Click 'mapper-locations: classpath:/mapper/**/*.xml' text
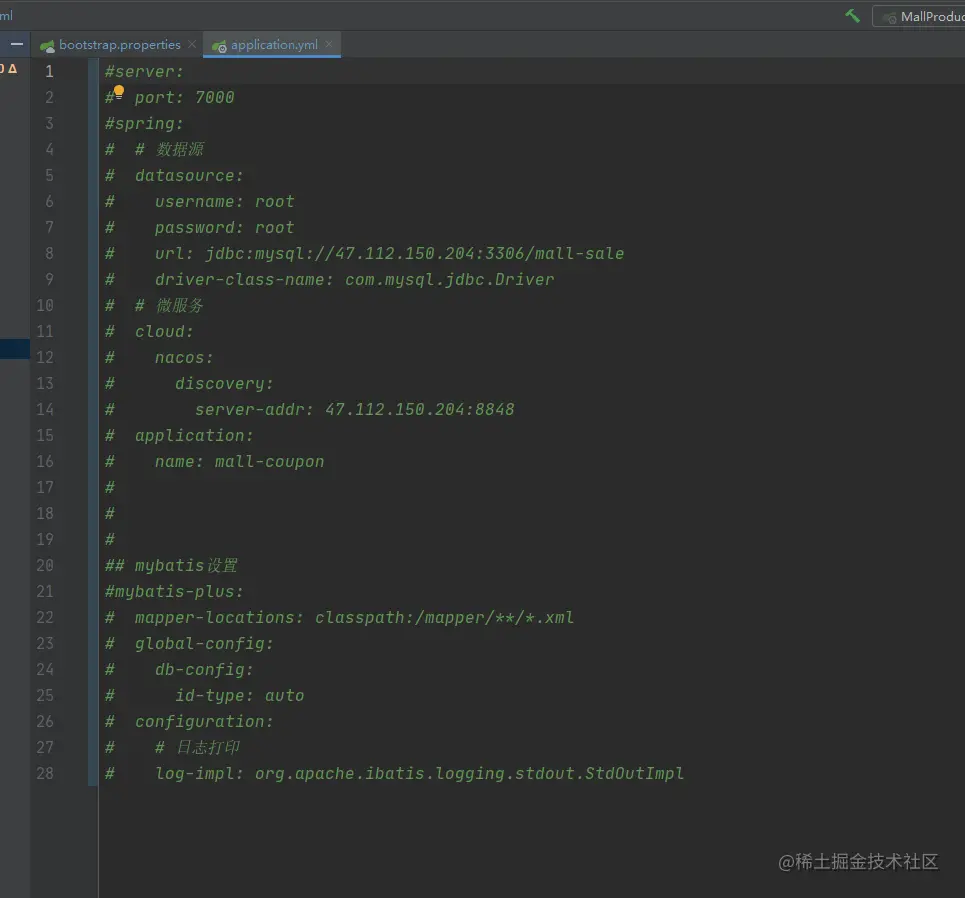965x898 pixels. pos(354,617)
